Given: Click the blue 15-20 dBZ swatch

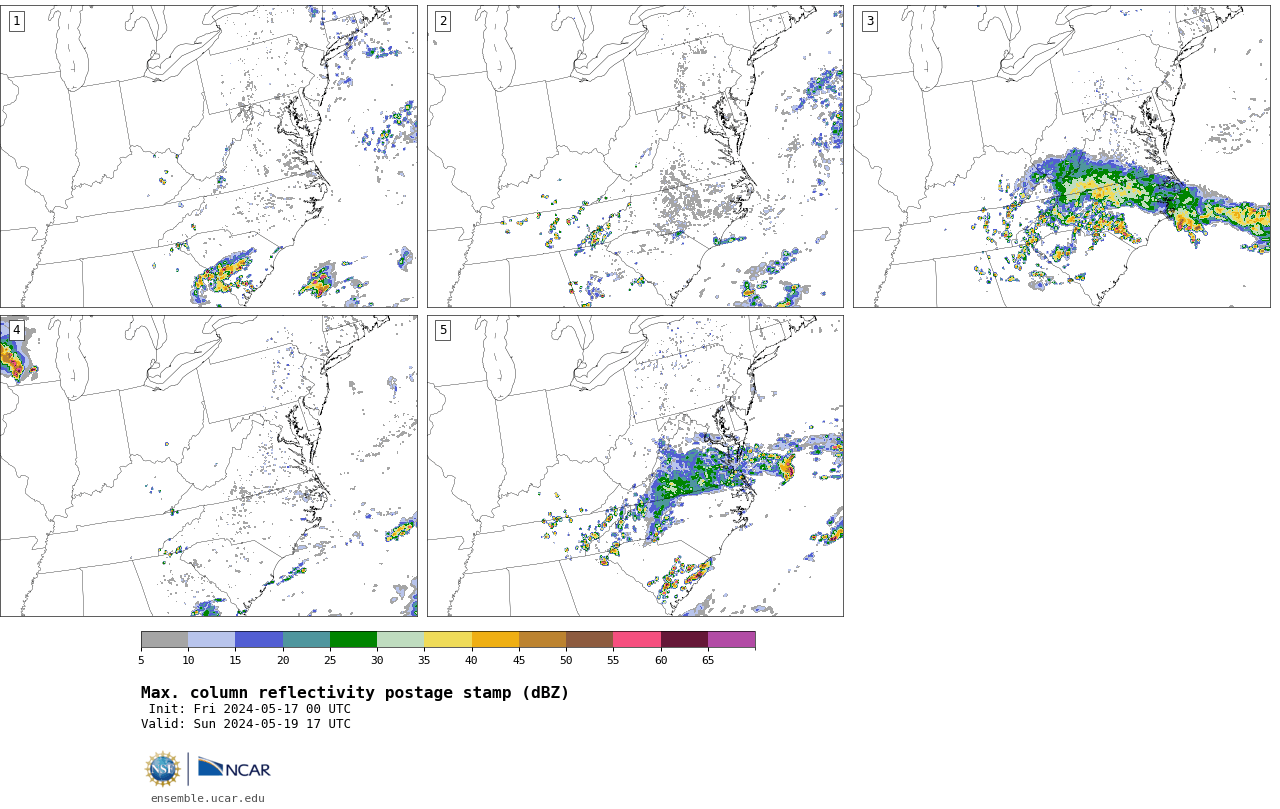Looking at the screenshot, I should click(259, 640).
